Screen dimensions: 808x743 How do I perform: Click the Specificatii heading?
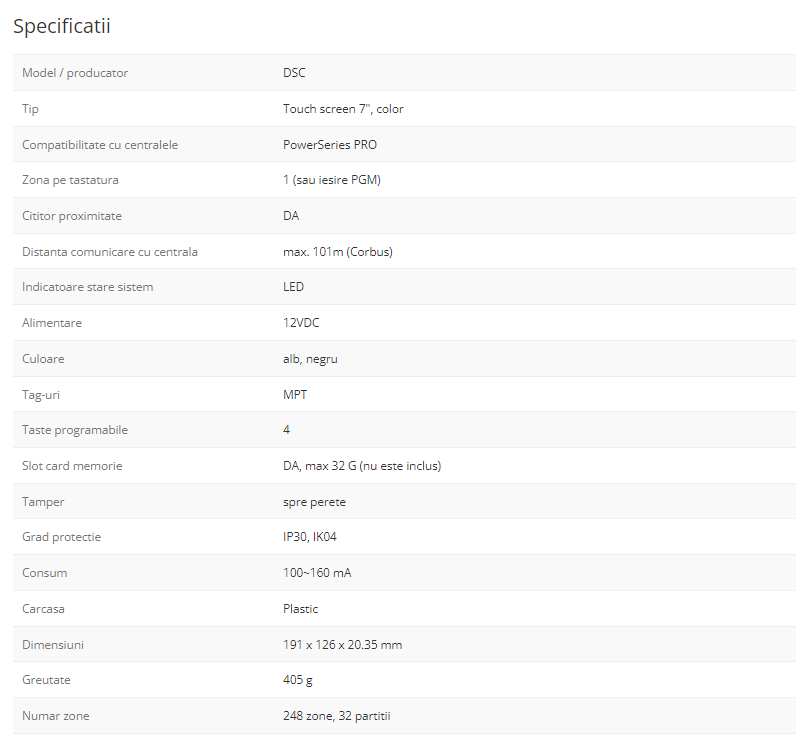pyautogui.click(x=61, y=26)
